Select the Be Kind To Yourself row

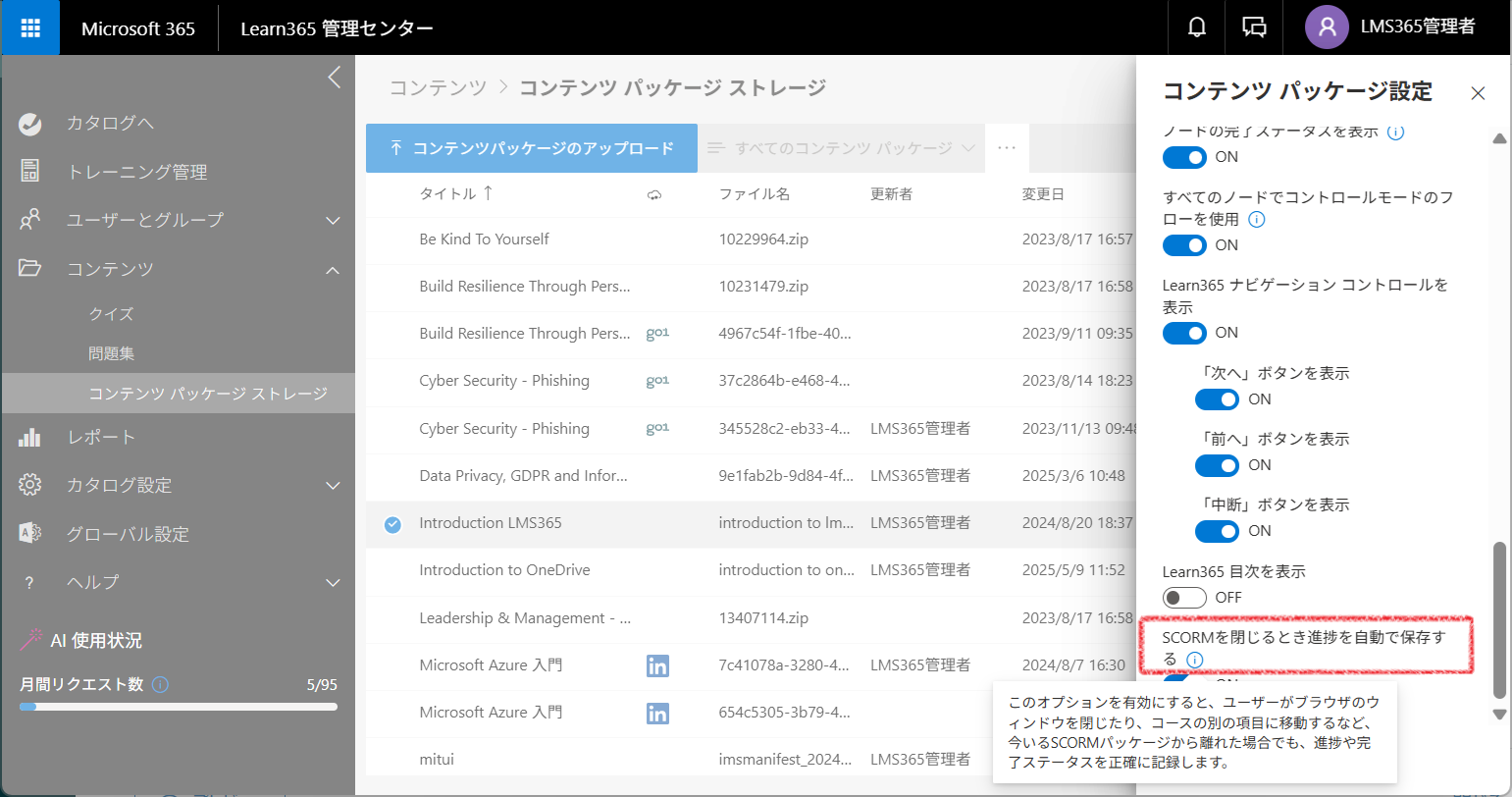coord(751,239)
